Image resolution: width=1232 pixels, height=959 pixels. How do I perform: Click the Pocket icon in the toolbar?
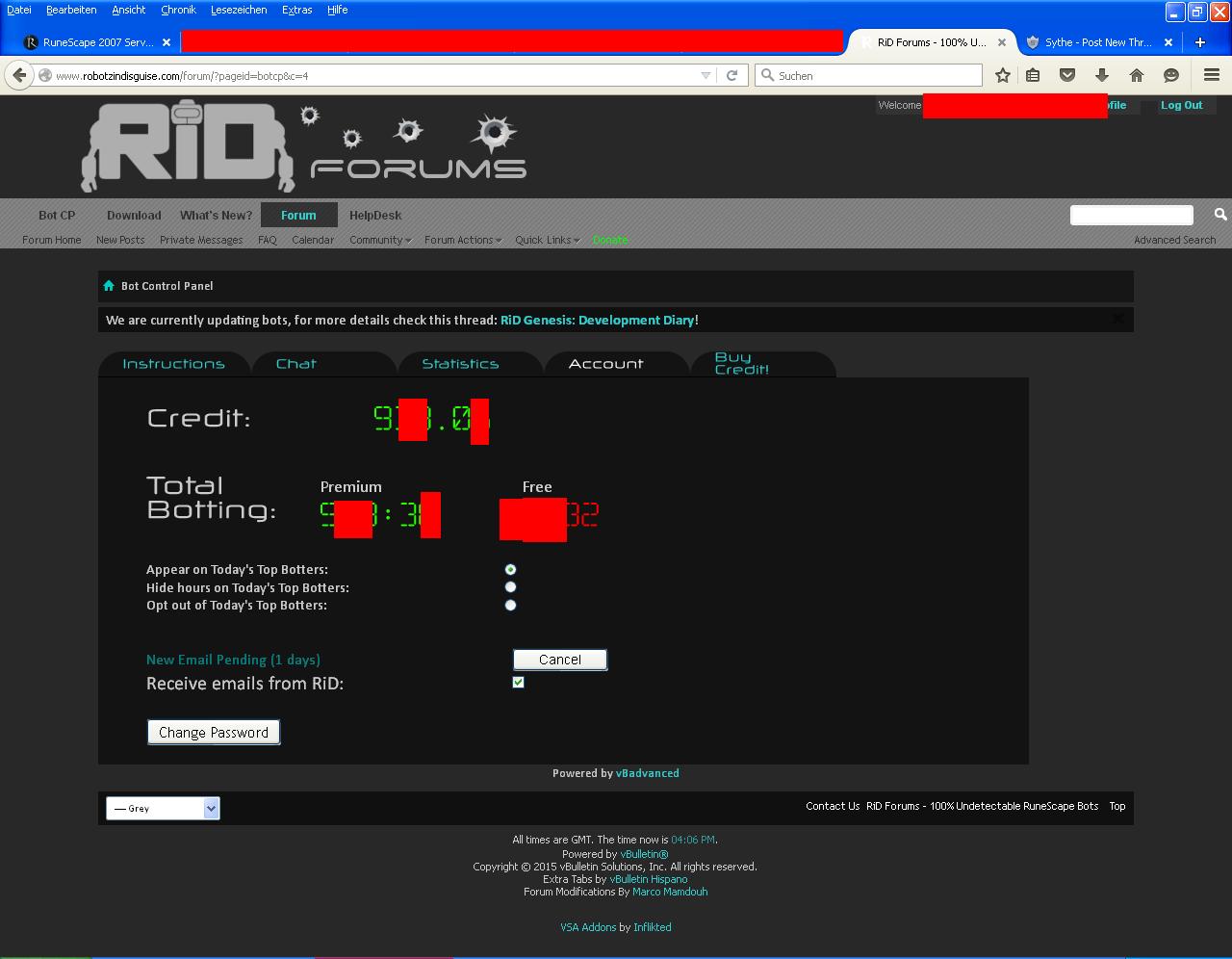1067,75
